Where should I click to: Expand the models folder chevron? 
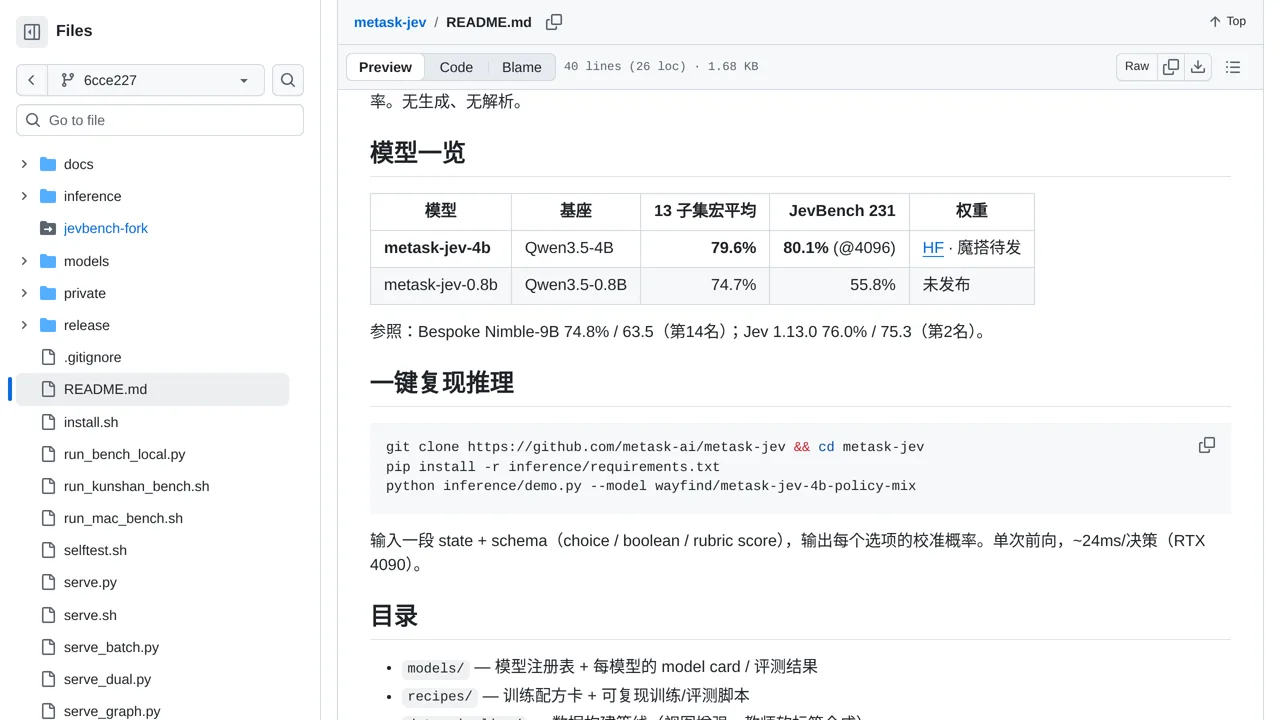pos(24,261)
